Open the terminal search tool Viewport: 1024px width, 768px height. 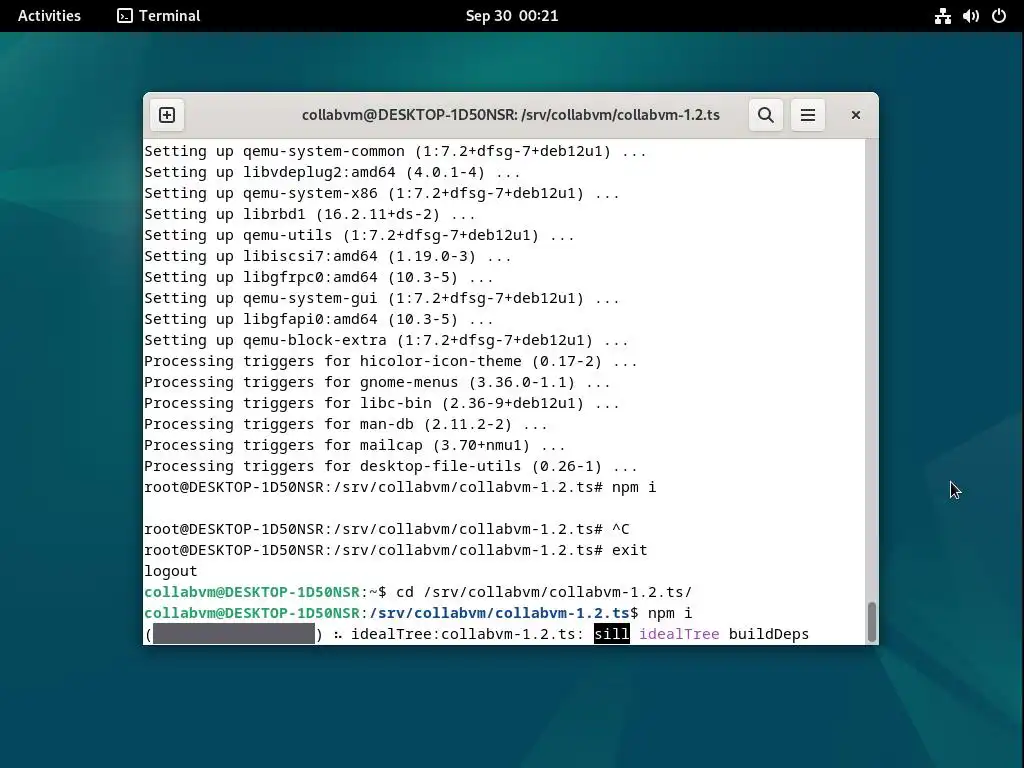[x=765, y=115]
